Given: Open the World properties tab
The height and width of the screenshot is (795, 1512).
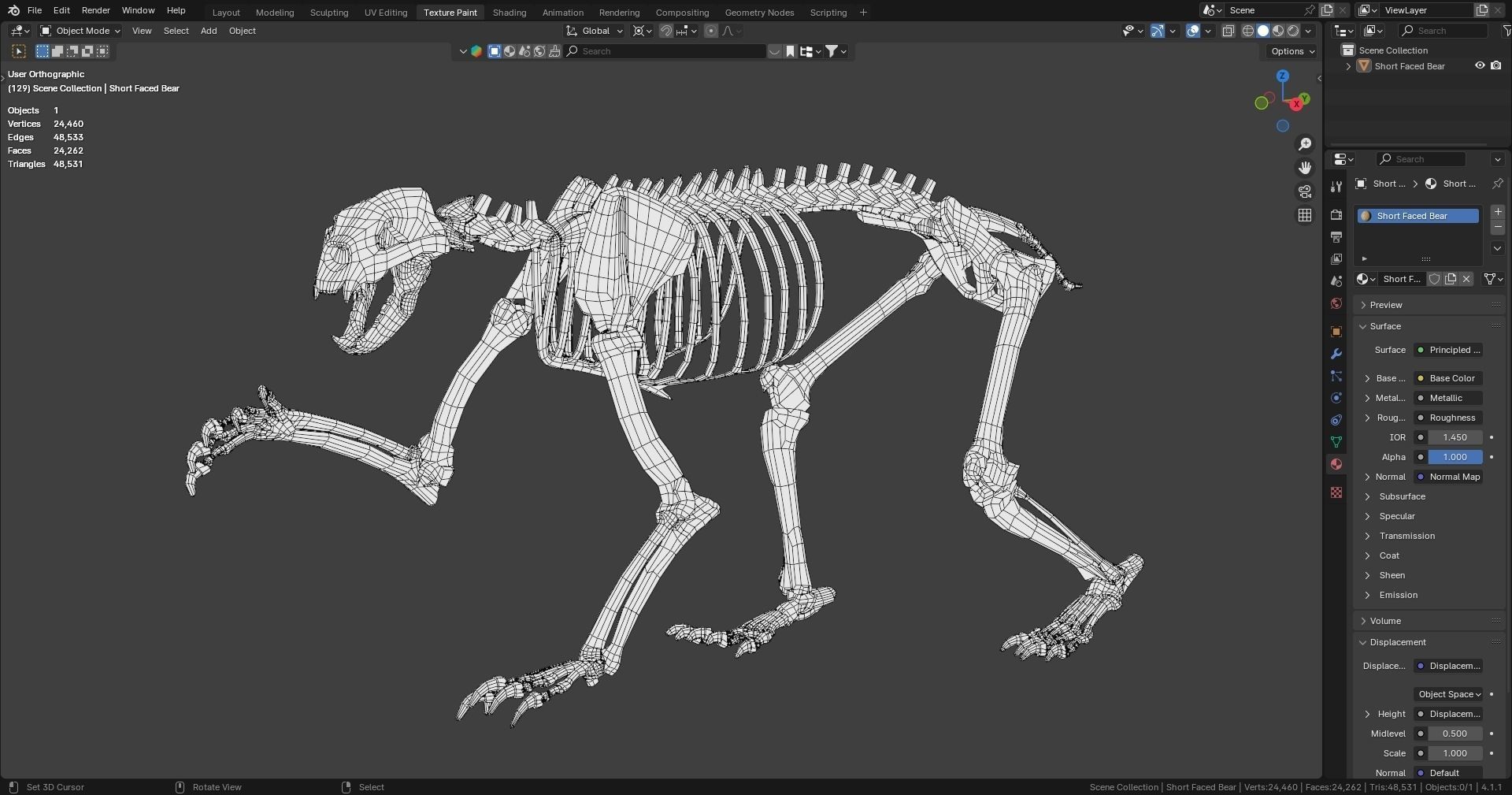Looking at the screenshot, I should (x=1336, y=303).
